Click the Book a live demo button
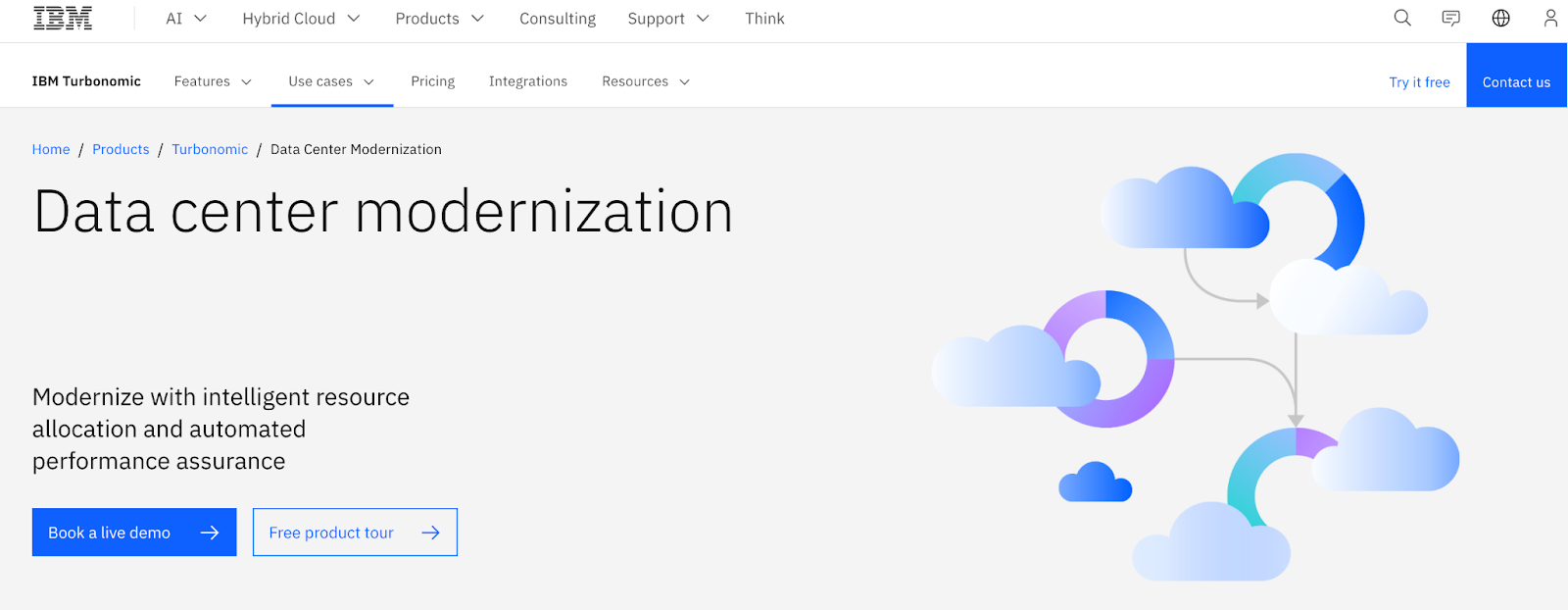1568x610 pixels. 134,533
